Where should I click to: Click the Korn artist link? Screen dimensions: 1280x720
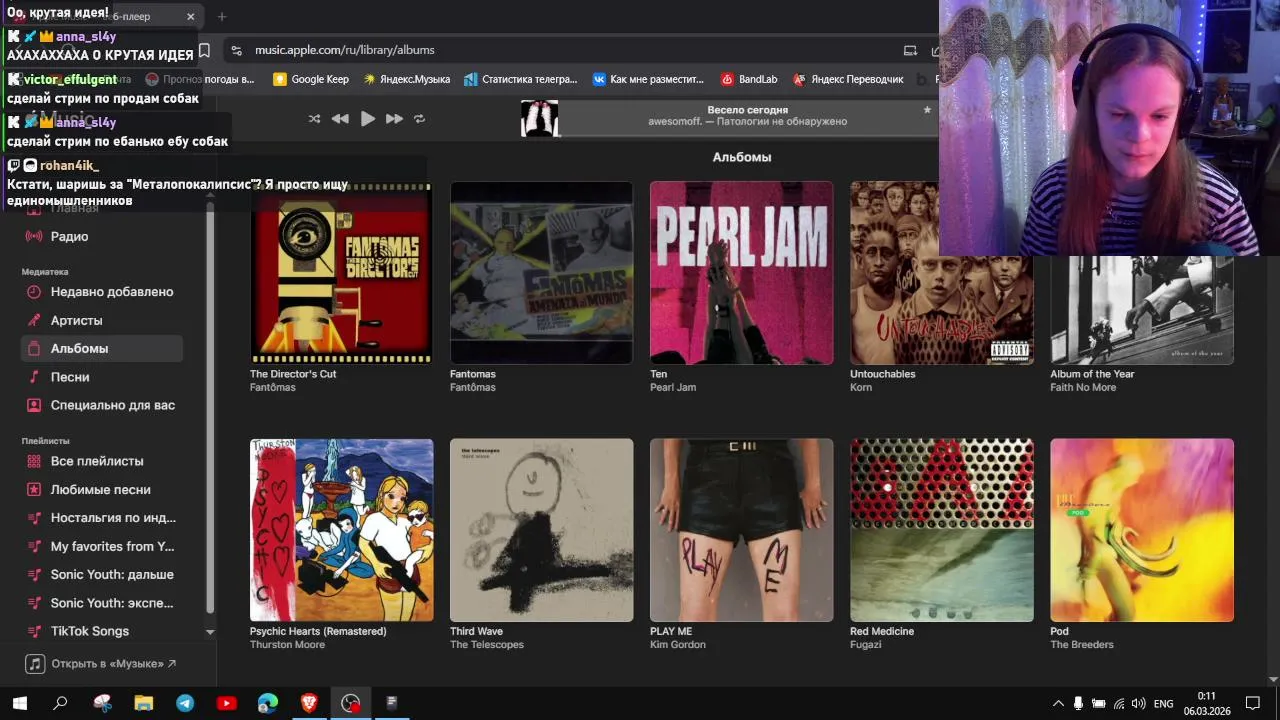pos(861,387)
